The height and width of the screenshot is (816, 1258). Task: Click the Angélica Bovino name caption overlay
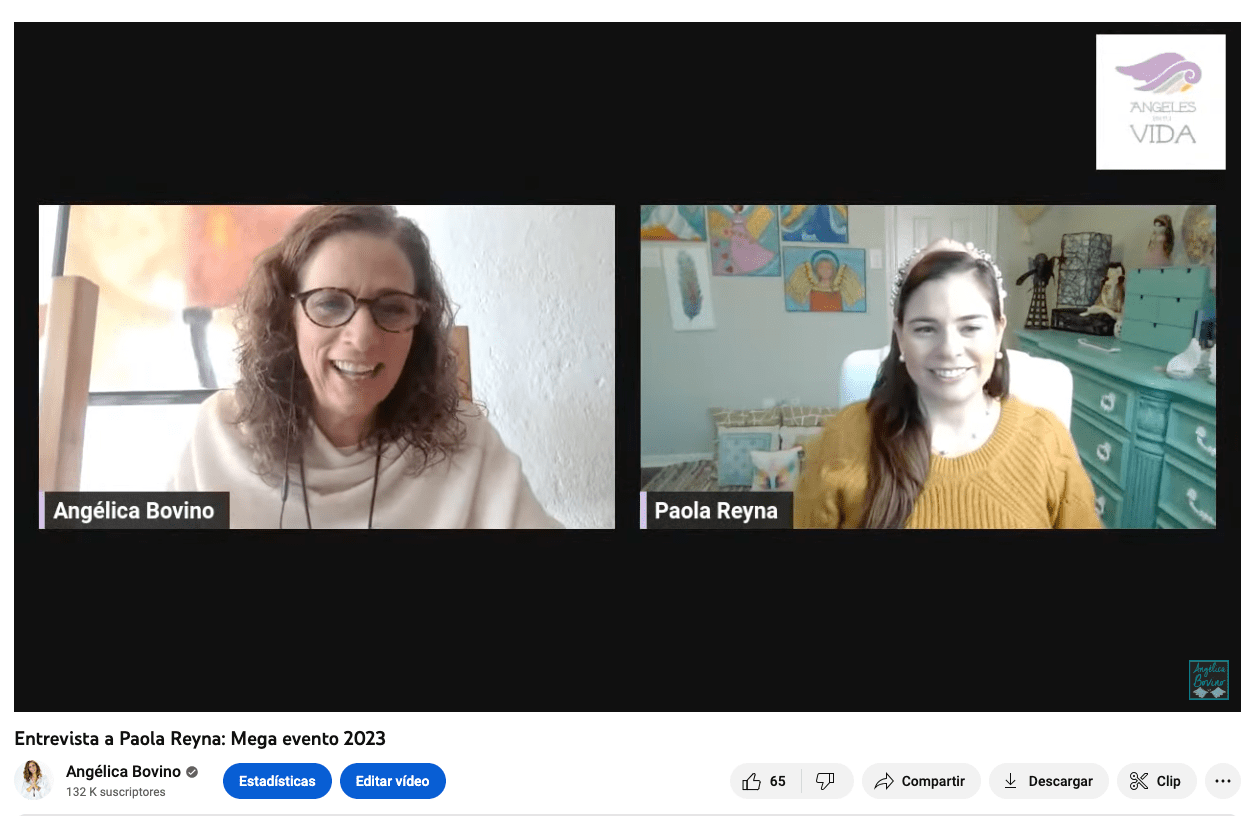(134, 511)
